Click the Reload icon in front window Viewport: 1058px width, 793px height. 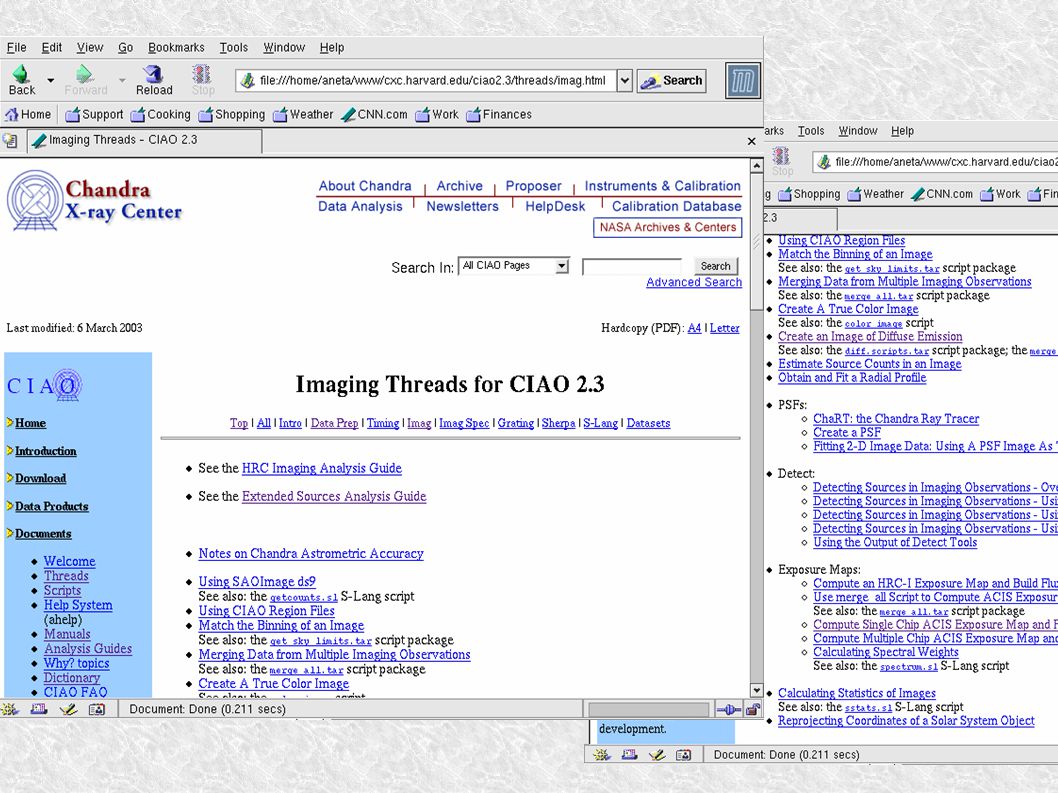(154, 74)
